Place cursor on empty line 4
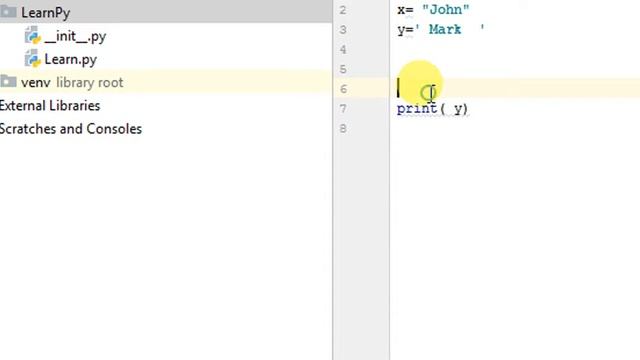The width and height of the screenshot is (640, 360). point(515,50)
